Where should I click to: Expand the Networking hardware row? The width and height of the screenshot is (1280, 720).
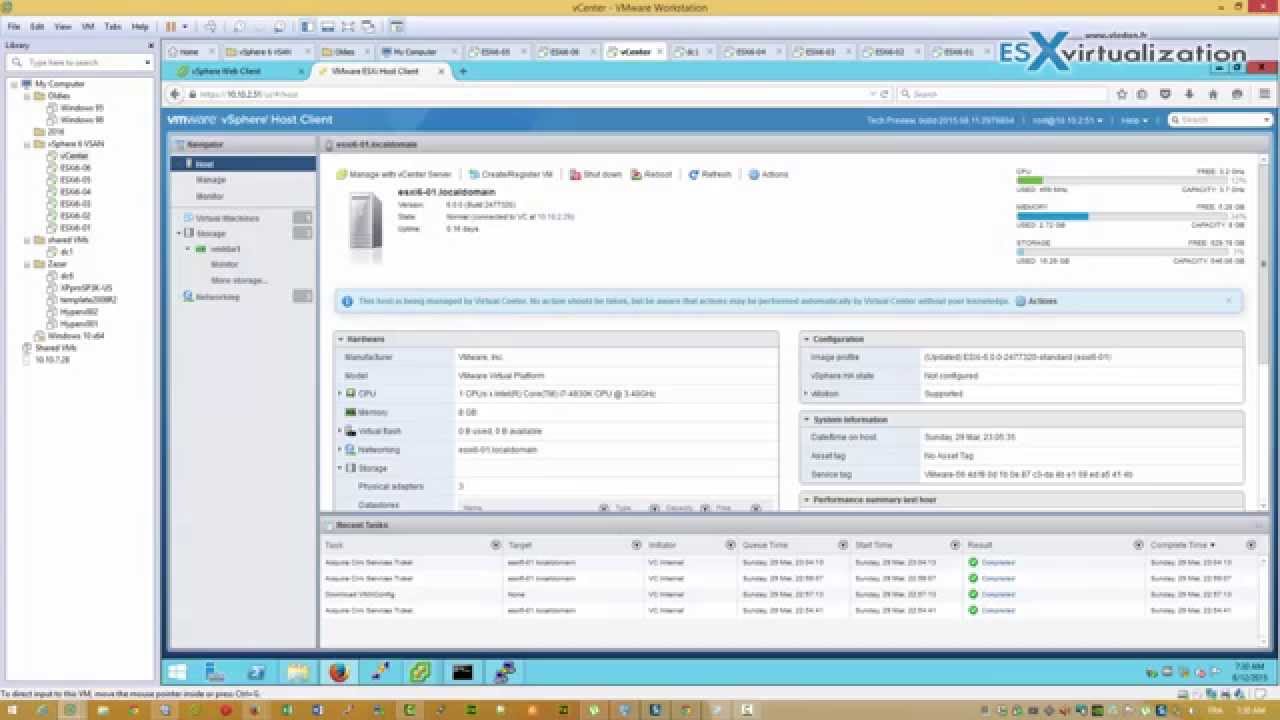pos(340,450)
